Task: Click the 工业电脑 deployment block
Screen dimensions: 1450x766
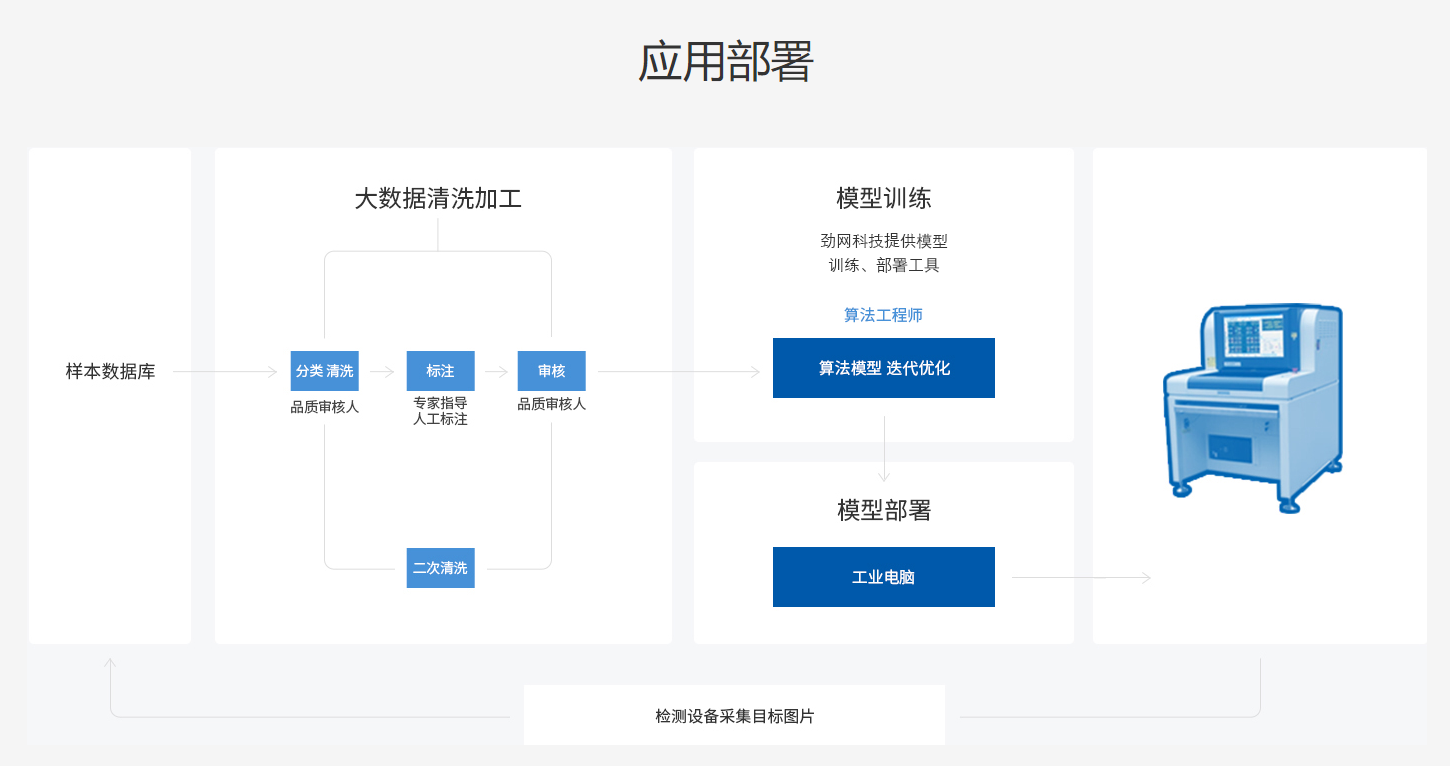Action: 883,577
